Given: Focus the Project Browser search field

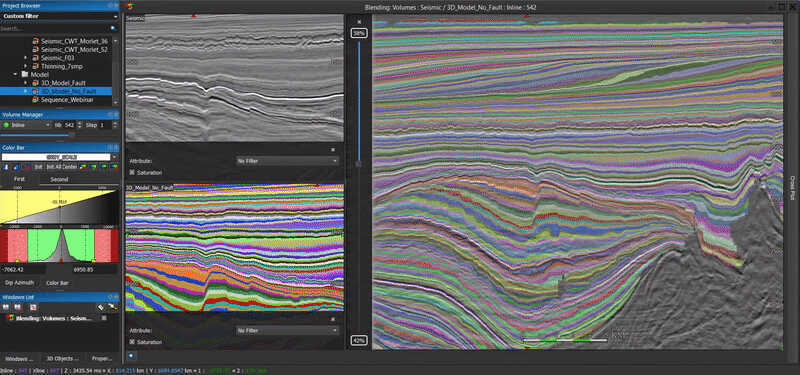Looking at the screenshot, I should [55, 29].
